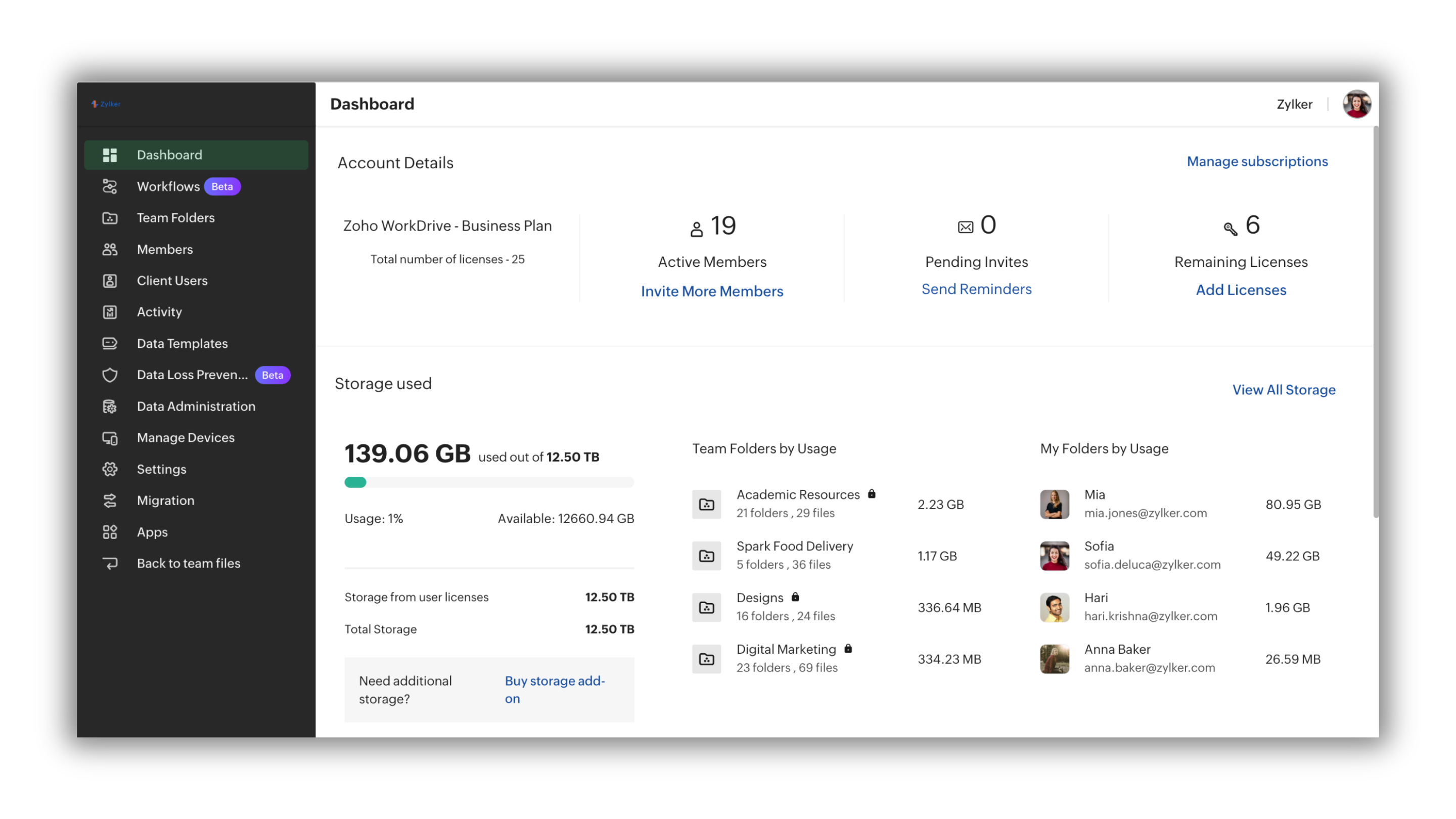Open the Zylker account menu

(1294, 104)
